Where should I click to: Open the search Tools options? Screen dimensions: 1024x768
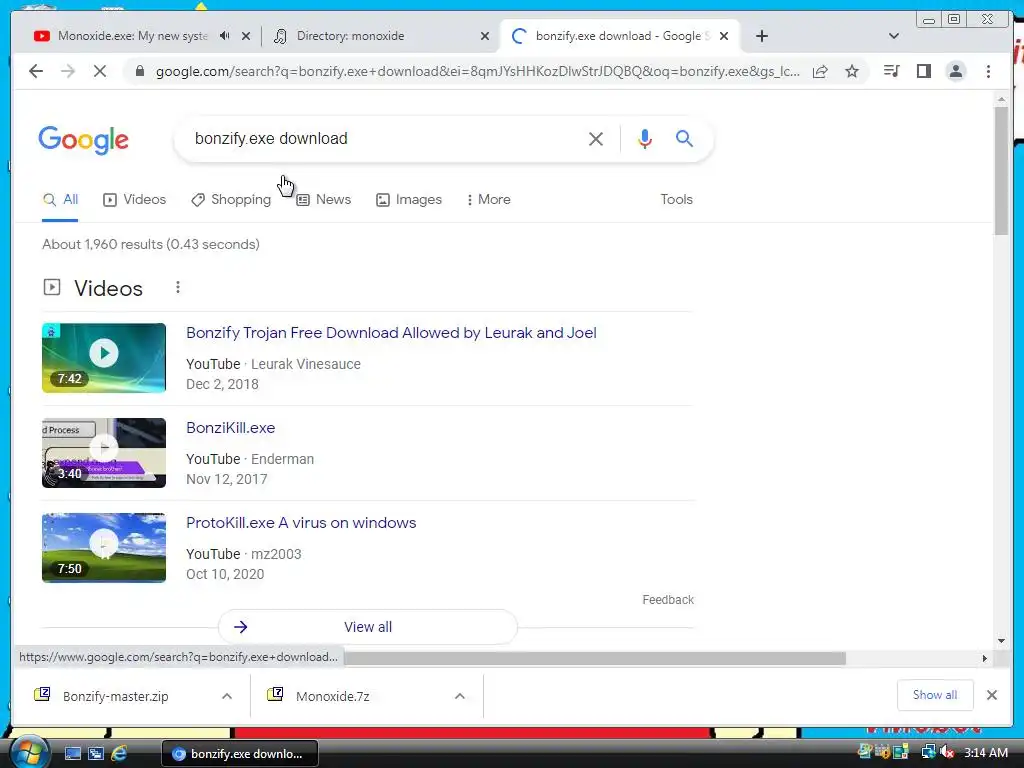point(676,199)
